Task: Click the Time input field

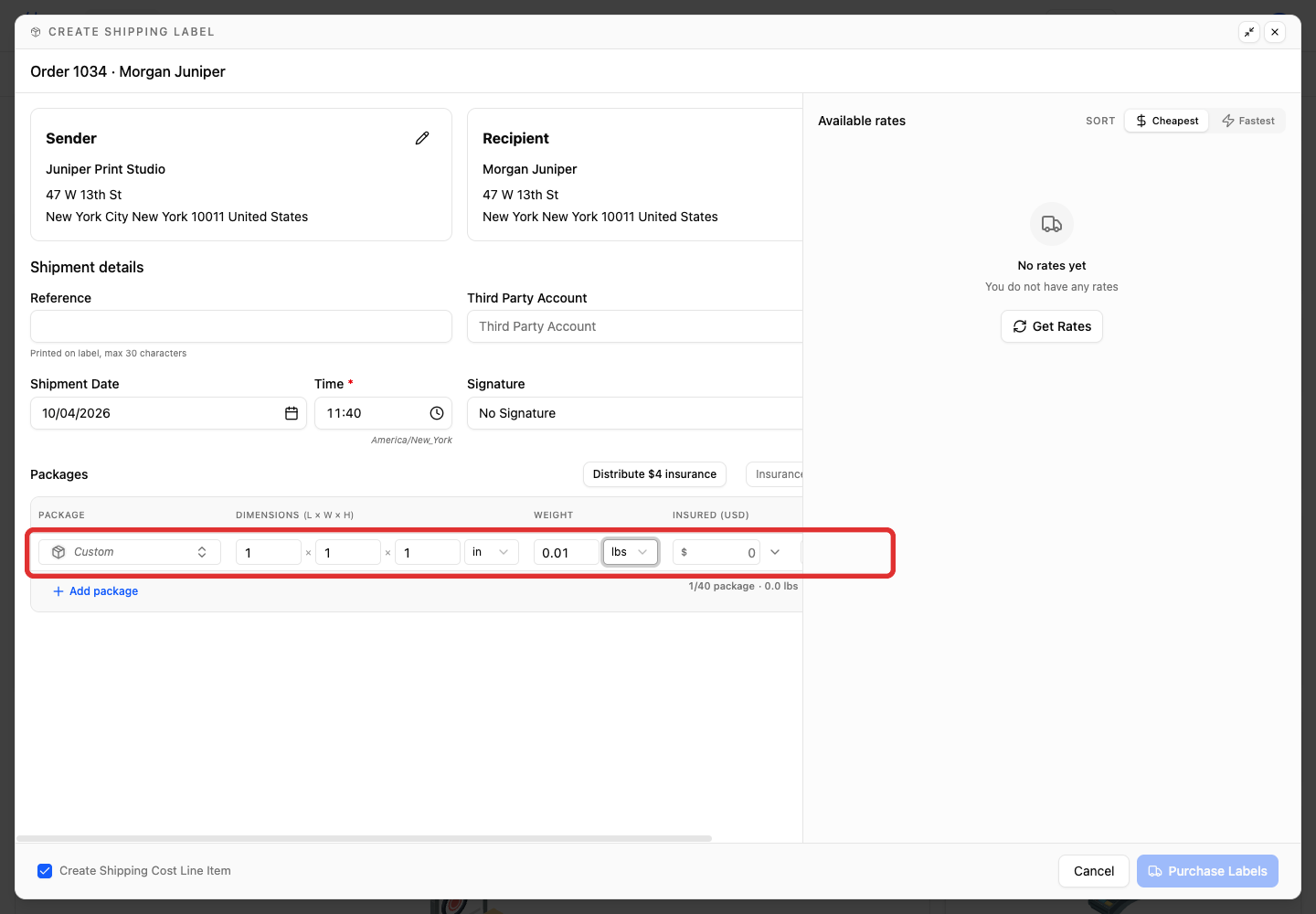Action: [x=383, y=413]
